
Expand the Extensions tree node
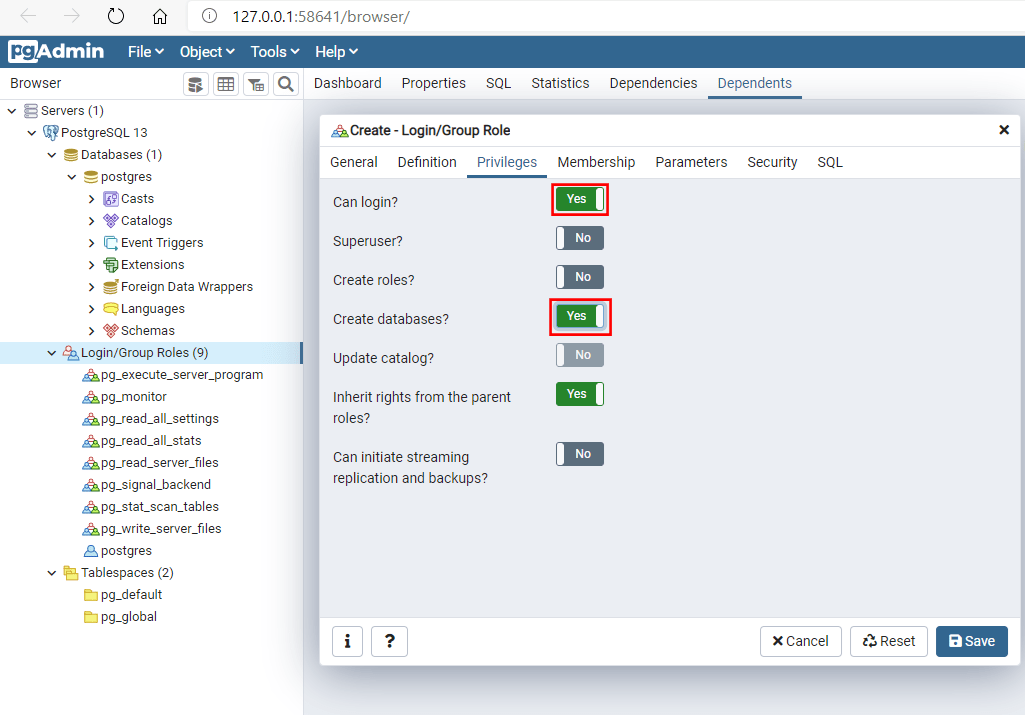pos(92,265)
